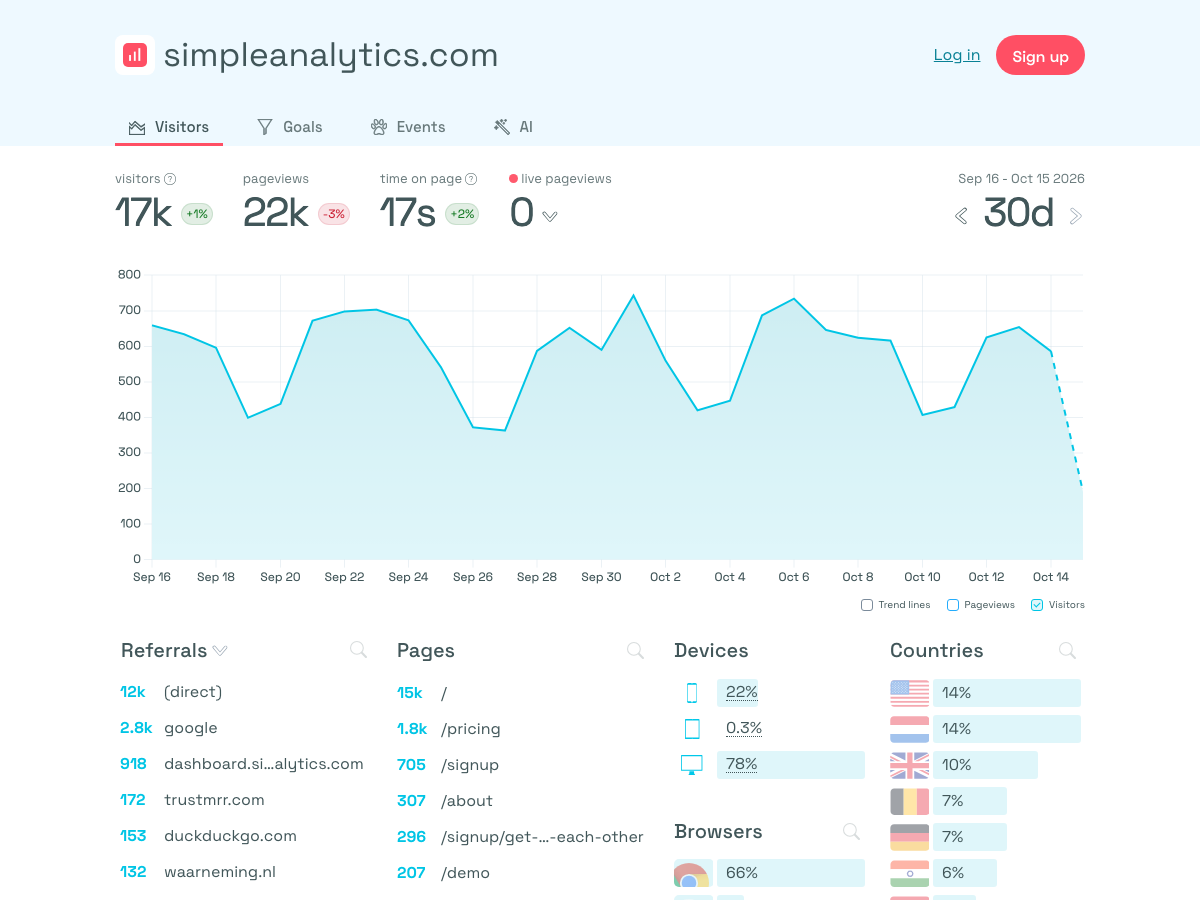Viewport: 1200px width, 900px height.
Task: Uncheck the Visitors checkbox
Action: (1037, 605)
